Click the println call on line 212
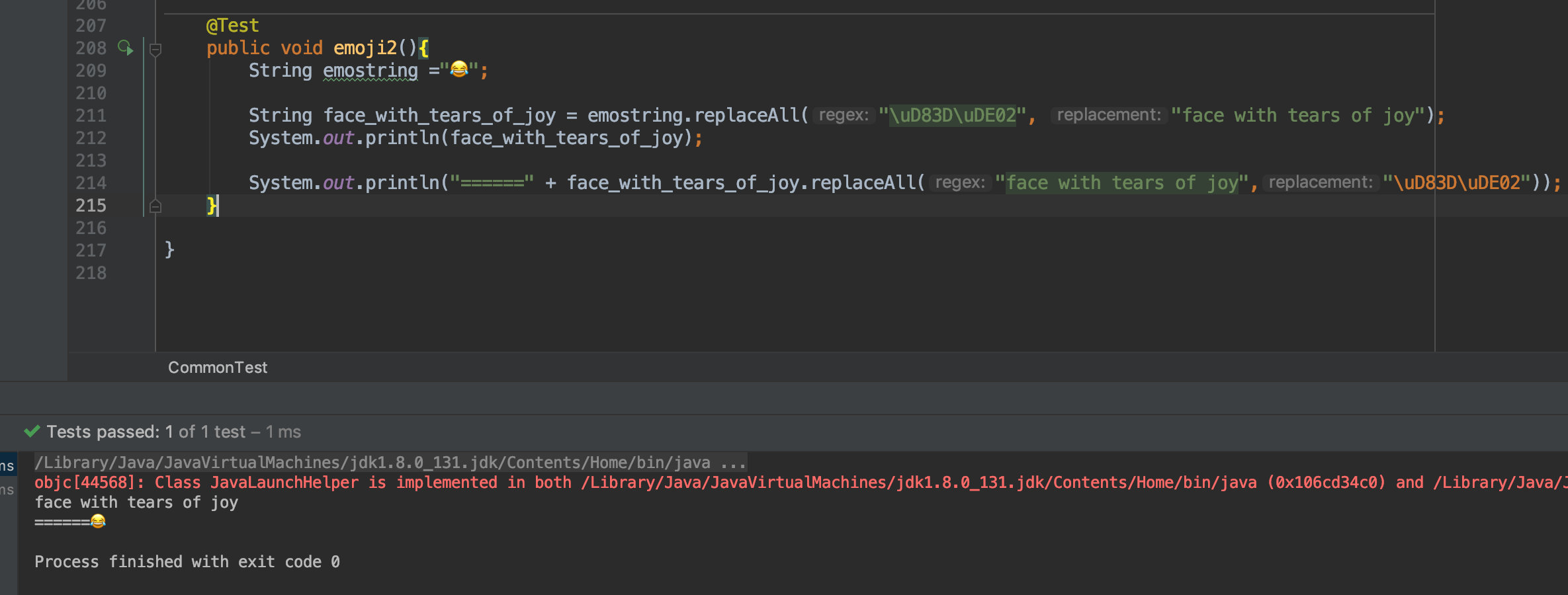This screenshot has width=1568, height=595. click(402, 138)
